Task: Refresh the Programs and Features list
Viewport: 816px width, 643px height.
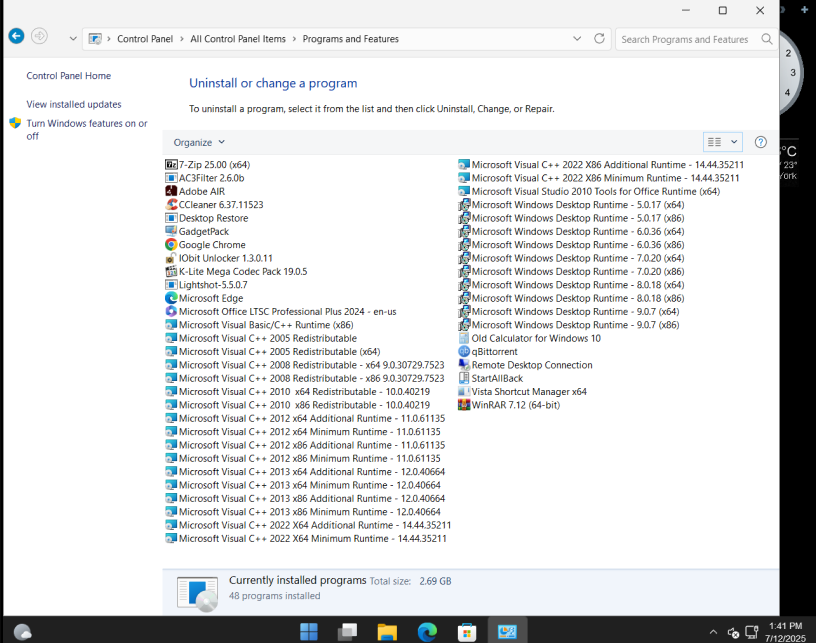Action: coord(600,38)
